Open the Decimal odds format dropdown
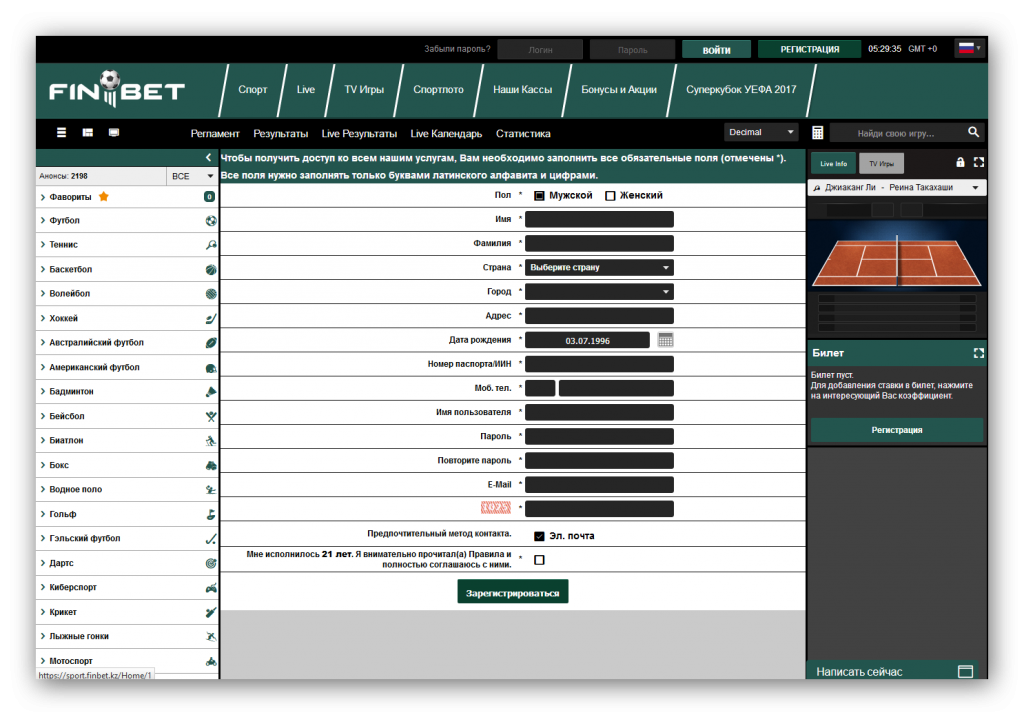 tap(761, 133)
